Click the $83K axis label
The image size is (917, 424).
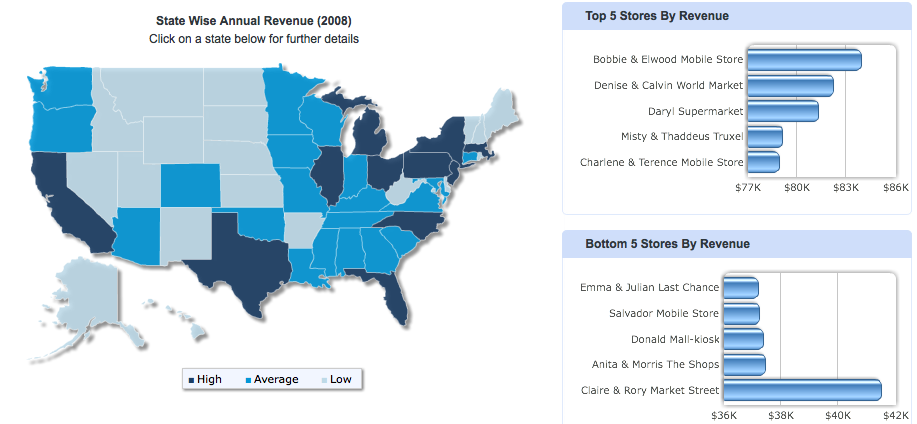(x=846, y=188)
